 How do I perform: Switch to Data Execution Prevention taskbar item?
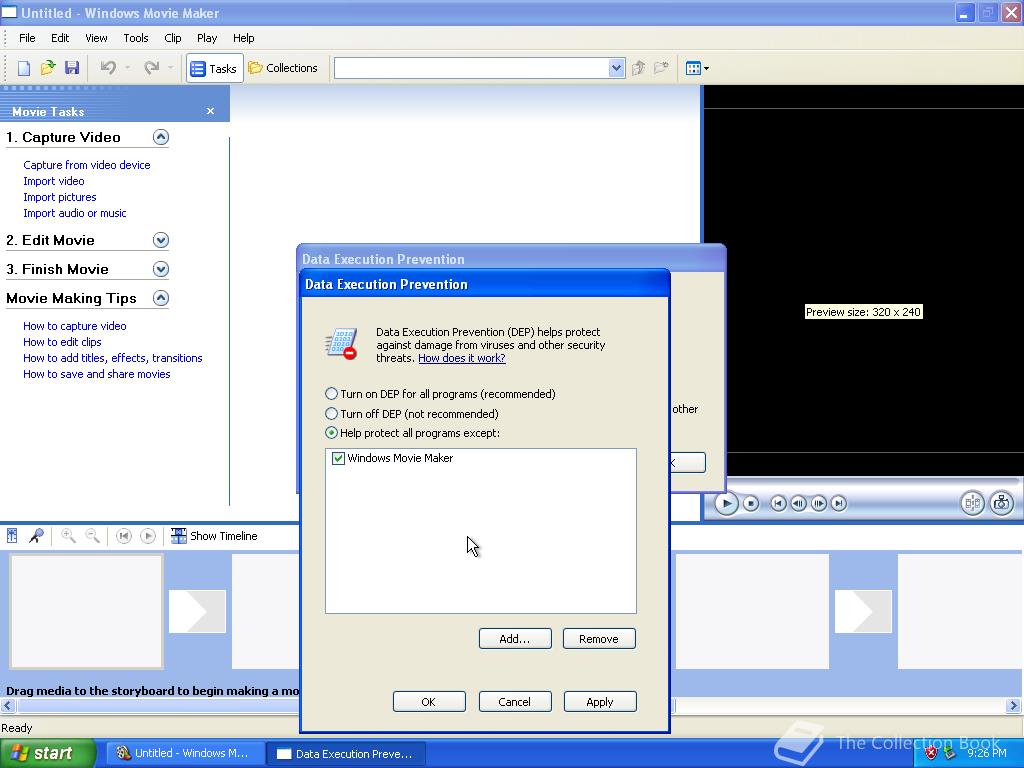pyautogui.click(x=346, y=754)
